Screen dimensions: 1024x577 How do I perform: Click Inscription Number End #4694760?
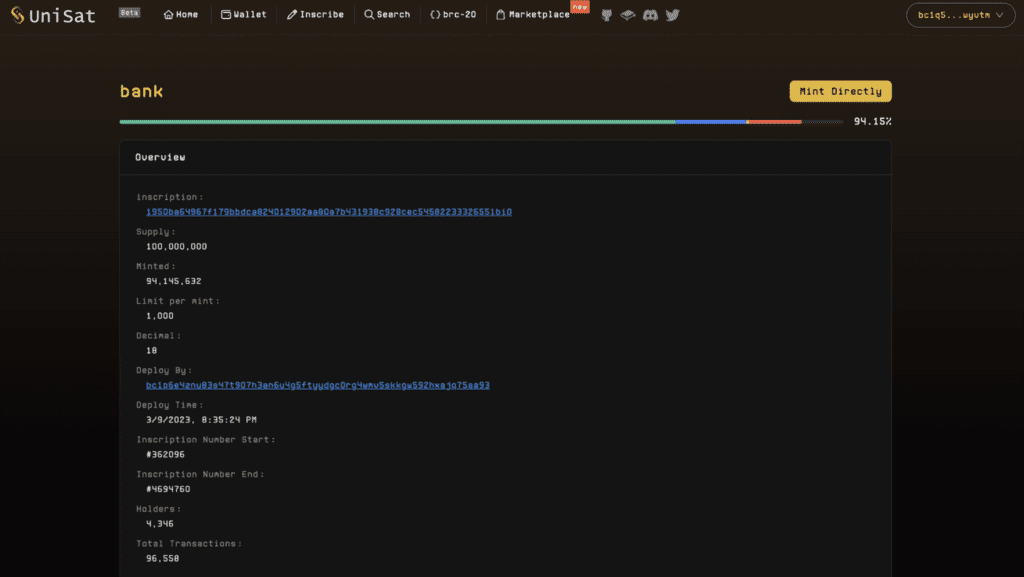(168, 489)
